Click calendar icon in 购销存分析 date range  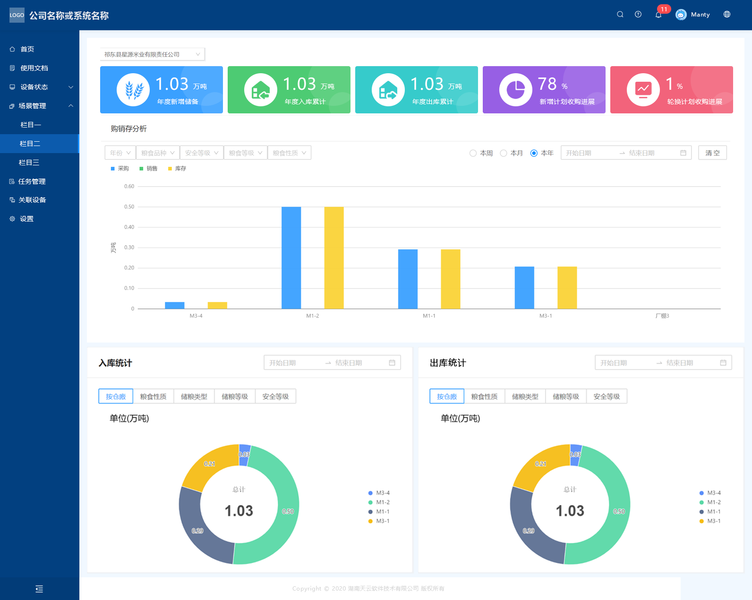coord(683,153)
